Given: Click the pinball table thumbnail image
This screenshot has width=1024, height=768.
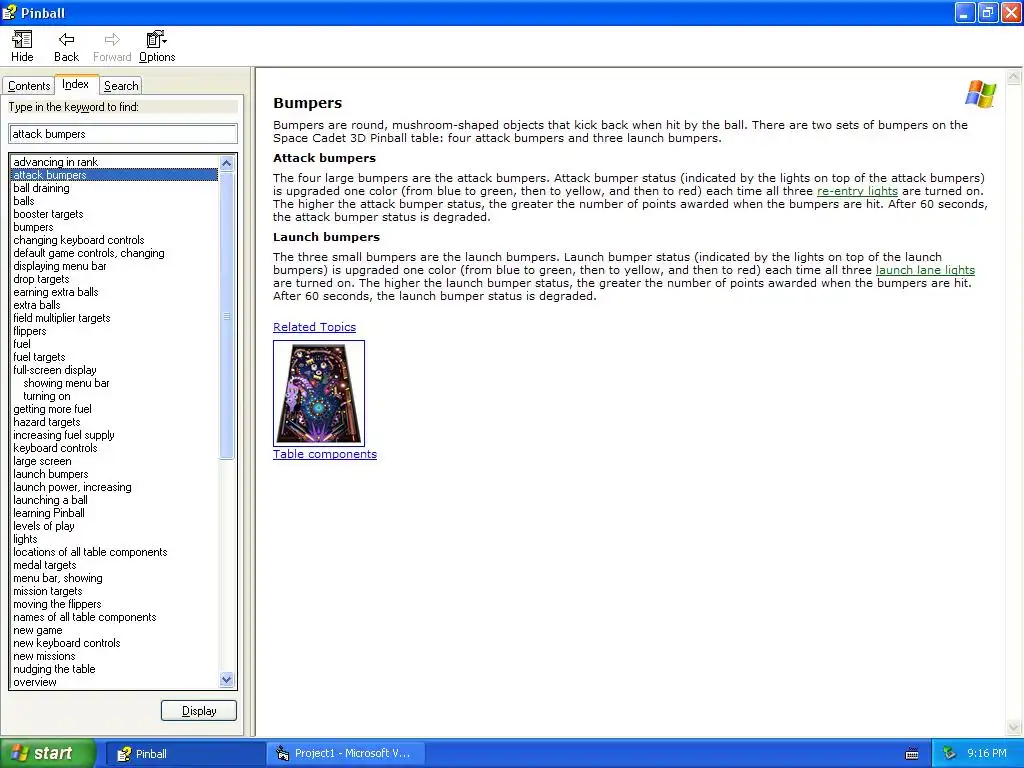Looking at the screenshot, I should pos(319,393).
